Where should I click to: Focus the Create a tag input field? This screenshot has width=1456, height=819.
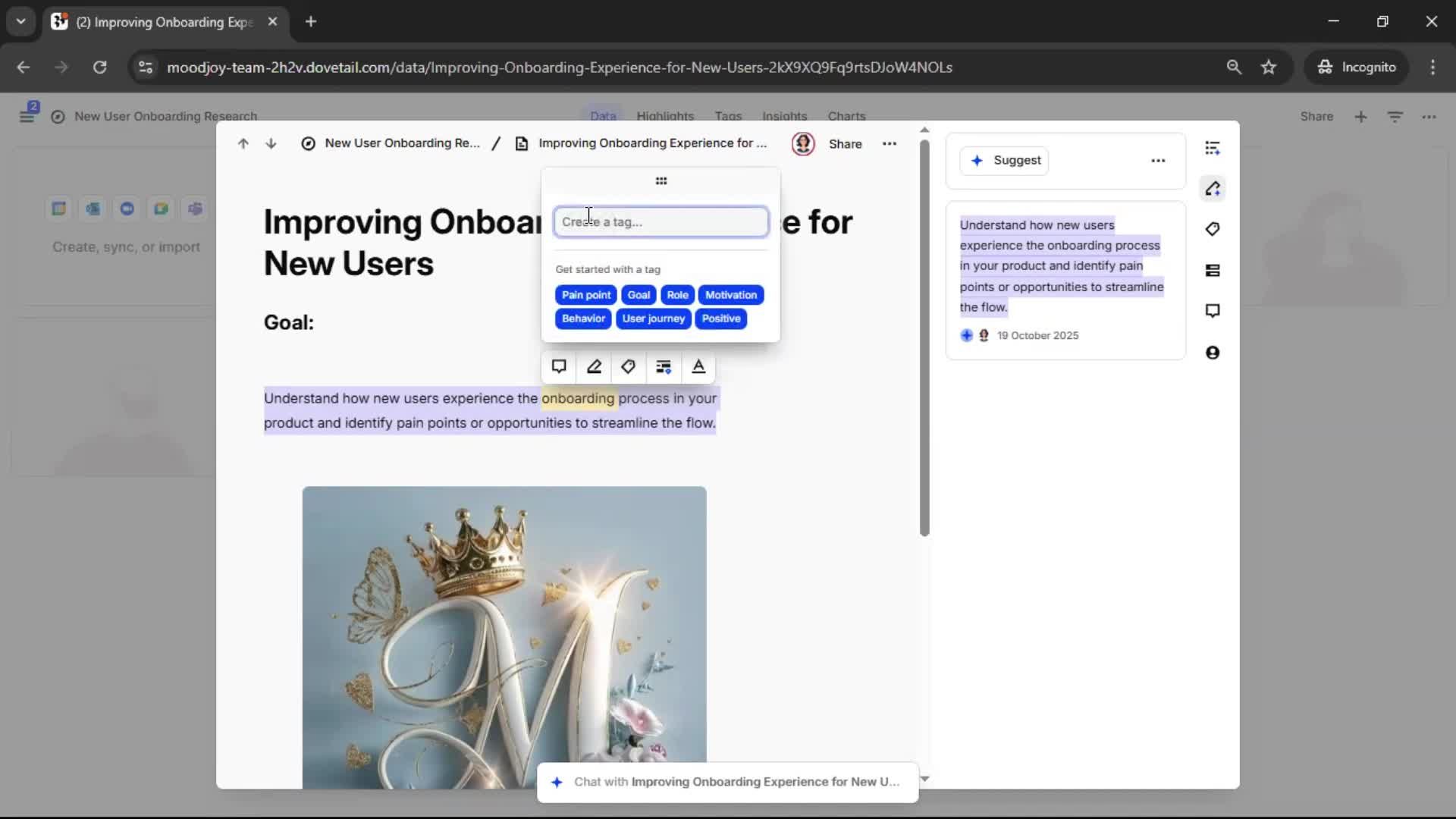(x=661, y=222)
